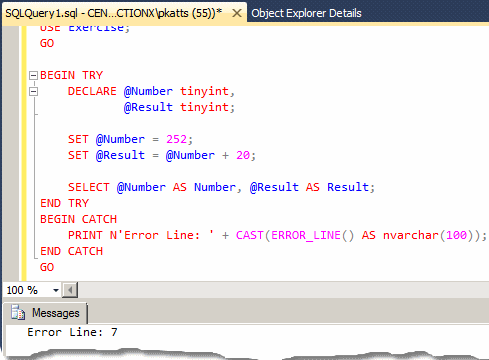
Task: Click '@Number tinyint,' in DECLARE line
Action: pos(179,91)
